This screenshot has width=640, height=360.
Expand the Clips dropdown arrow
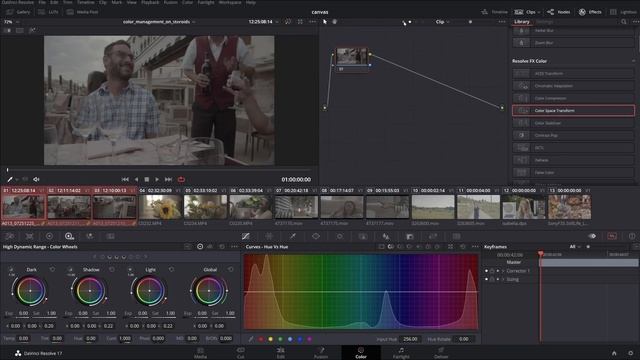(x=539, y=12)
